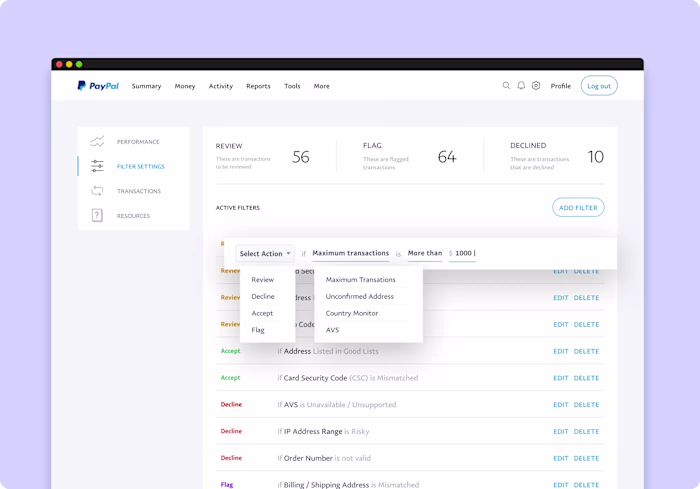Image resolution: width=700 pixels, height=489 pixels.
Task: Click the Log out button
Action: pyautogui.click(x=599, y=86)
